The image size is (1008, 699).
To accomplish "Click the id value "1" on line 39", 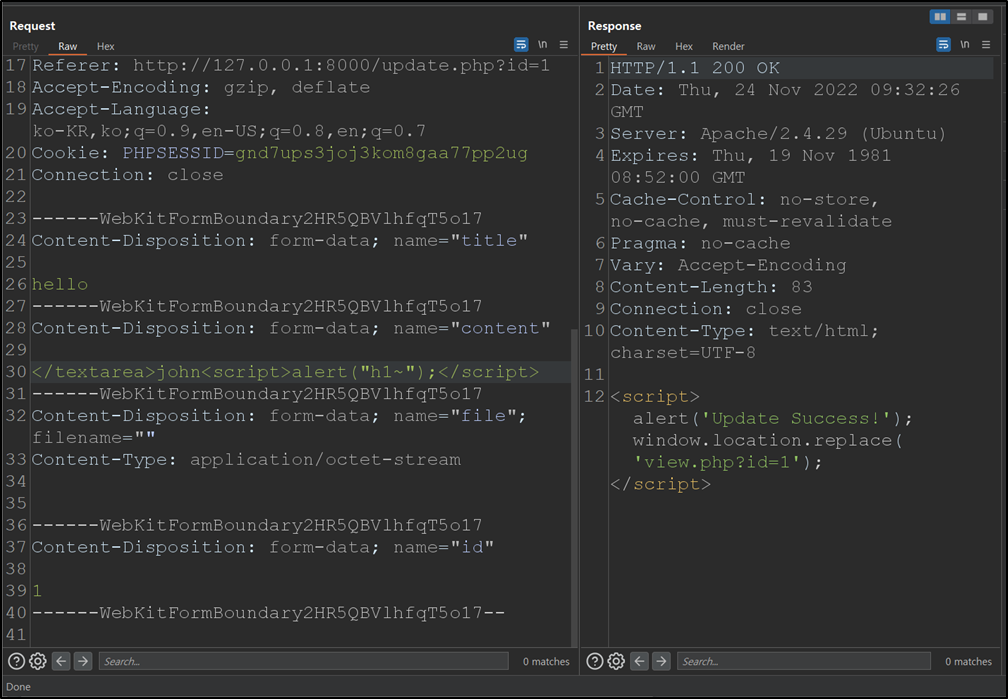I will [37, 590].
